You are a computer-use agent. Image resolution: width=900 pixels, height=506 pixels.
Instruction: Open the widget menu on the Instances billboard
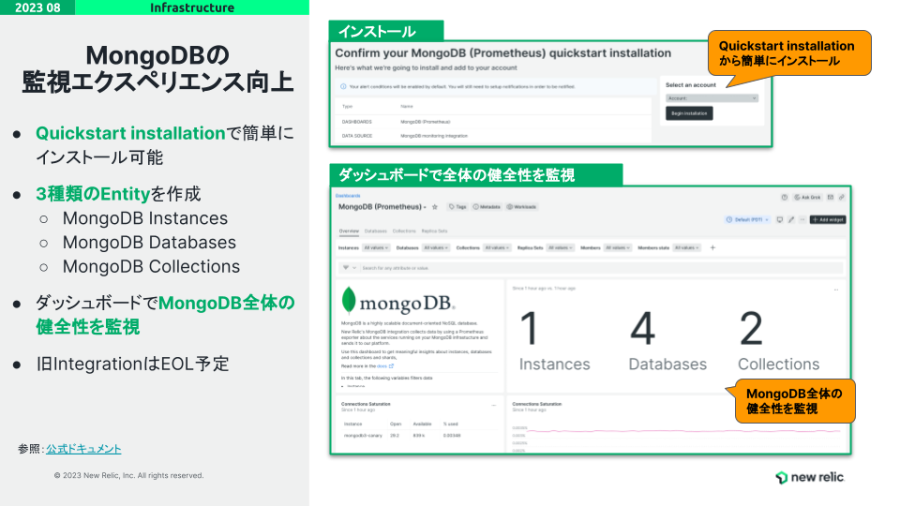click(x=836, y=290)
